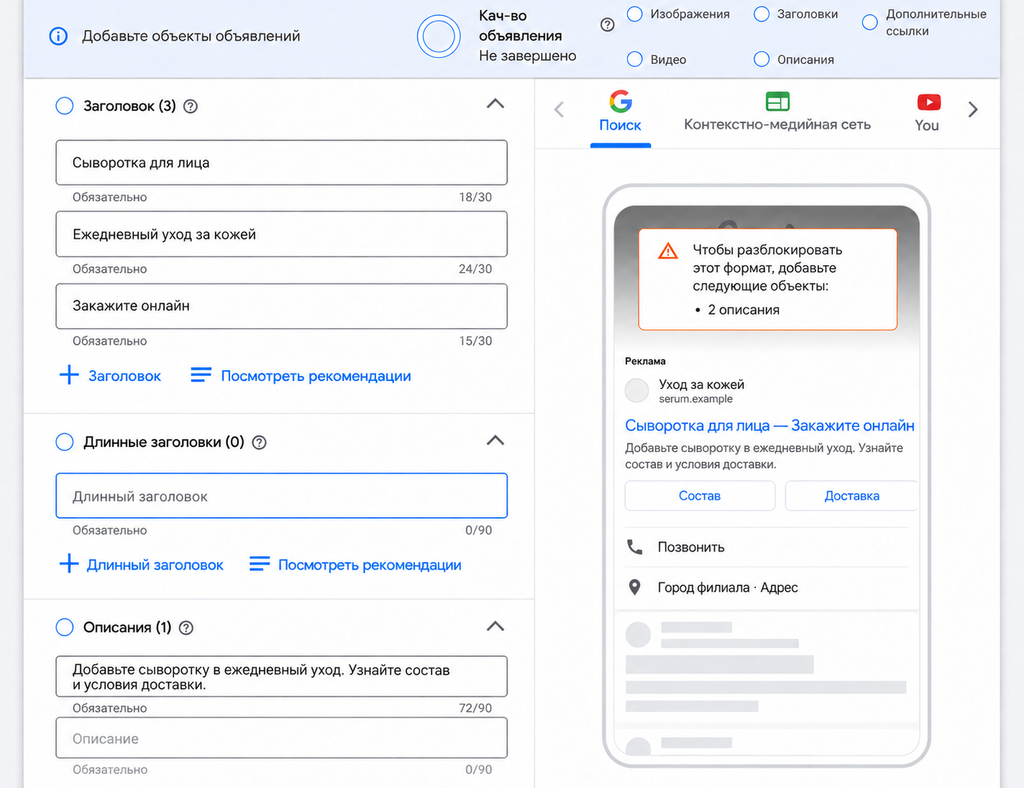Click the Не завершено status text
This screenshot has height=788, width=1024.
click(528, 56)
